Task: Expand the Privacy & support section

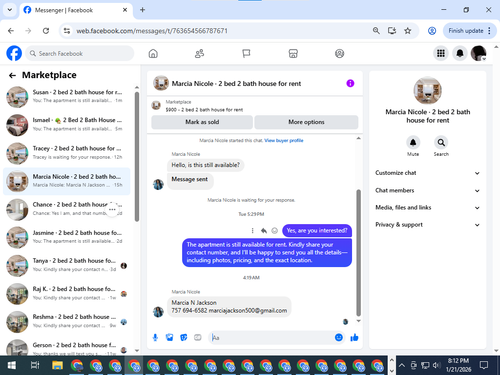Action: [427, 225]
